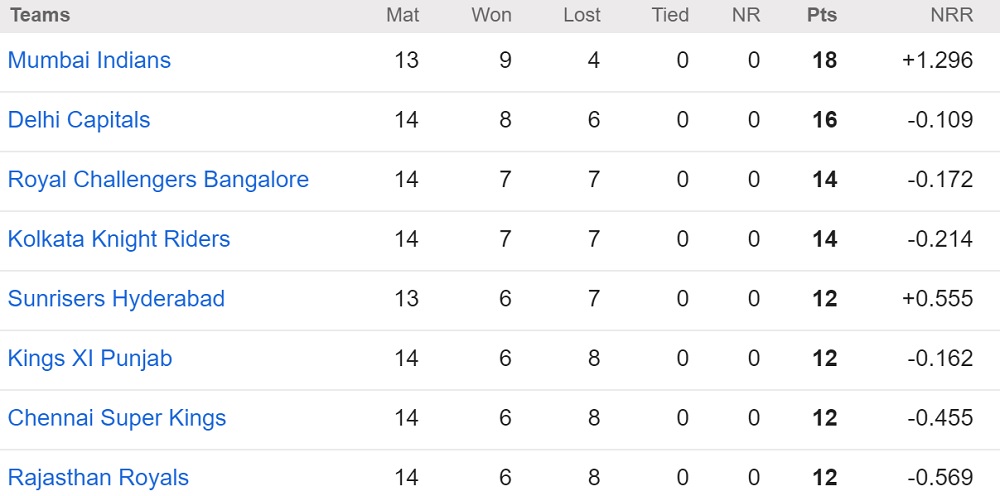Click the Chennai Super Kings link
This screenshot has width=1000, height=496.
point(117,418)
